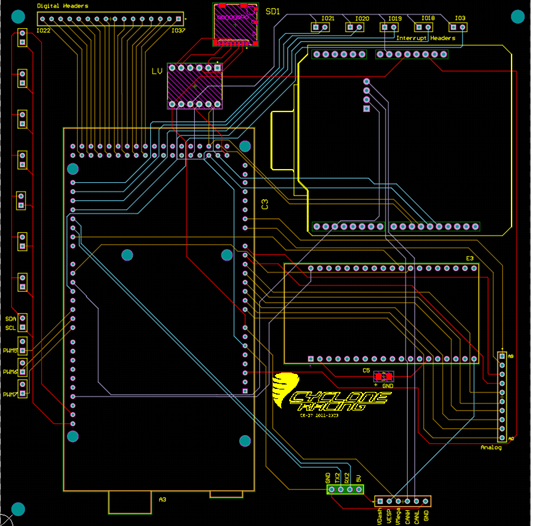Screen dimensions: 533x526
Task: Select the pad above the CANH label
Action: click(407, 501)
